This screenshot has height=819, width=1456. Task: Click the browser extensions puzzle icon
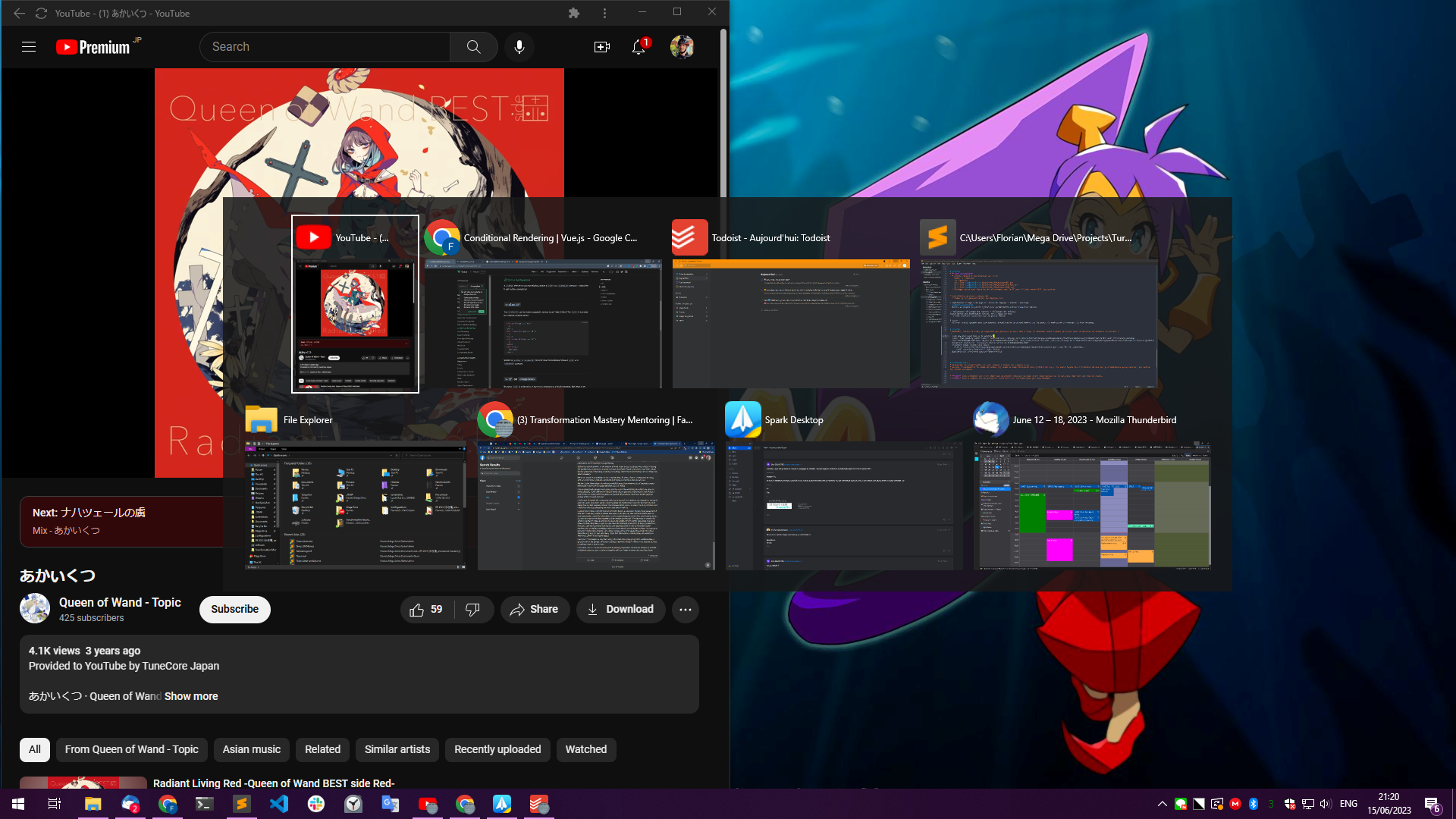coord(574,13)
